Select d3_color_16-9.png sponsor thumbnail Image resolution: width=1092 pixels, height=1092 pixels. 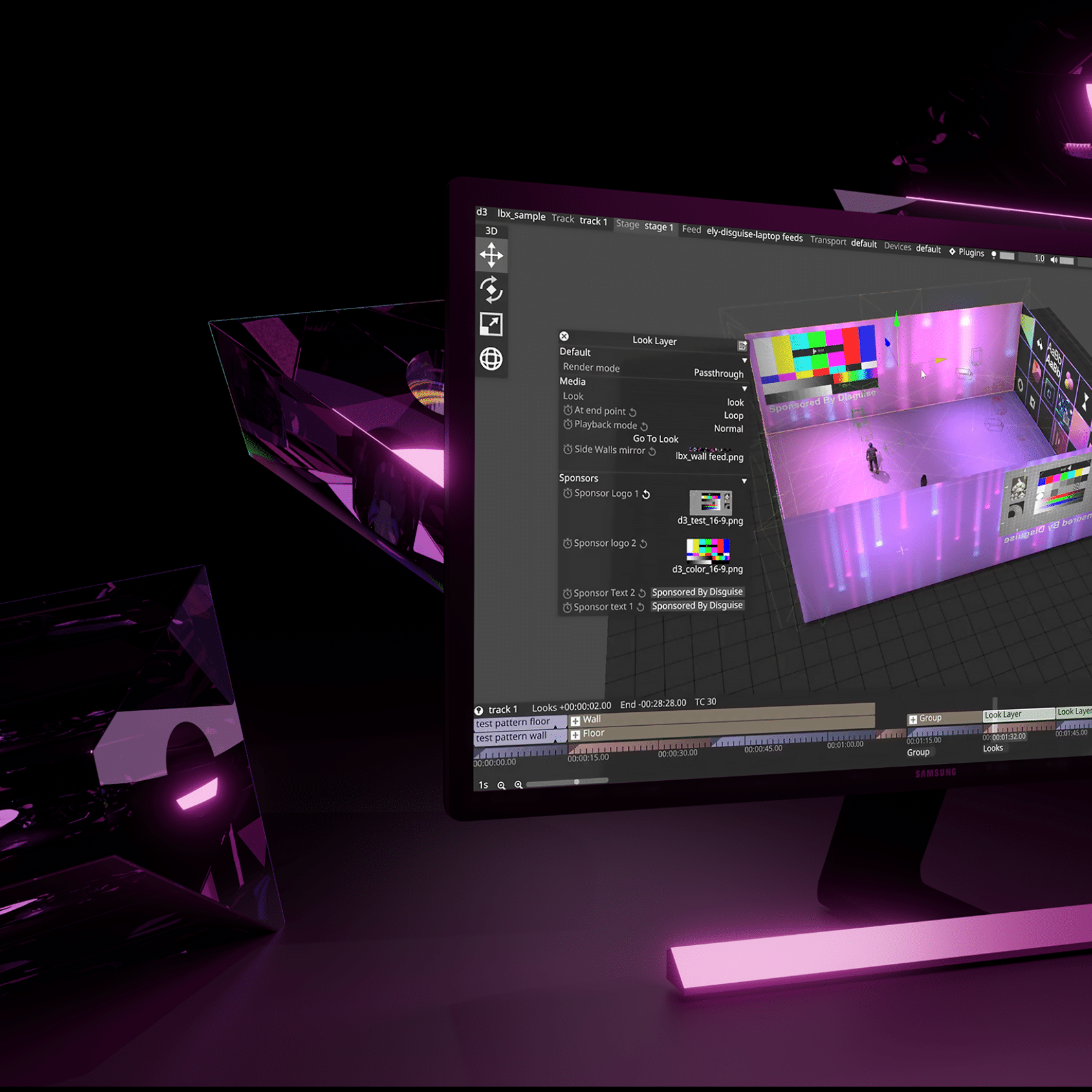[708, 550]
